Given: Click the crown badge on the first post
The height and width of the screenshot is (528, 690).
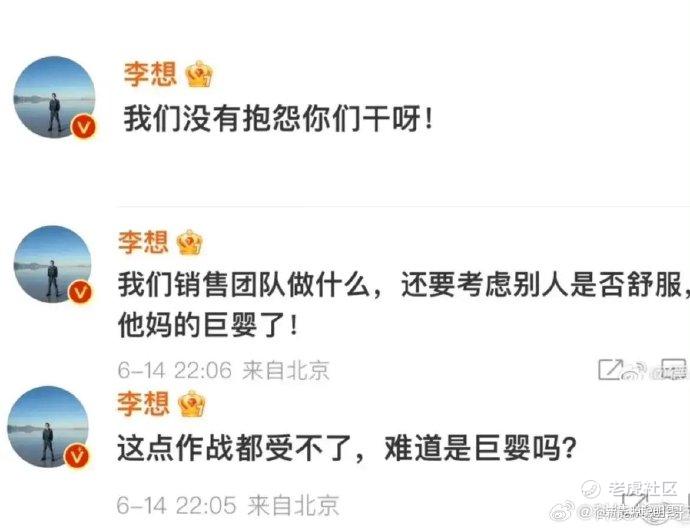Looking at the screenshot, I should 199,74.
